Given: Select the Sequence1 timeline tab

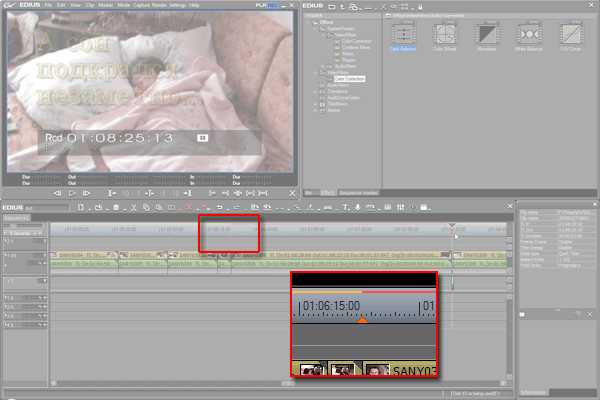Looking at the screenshot, I should tap(17, 218).
